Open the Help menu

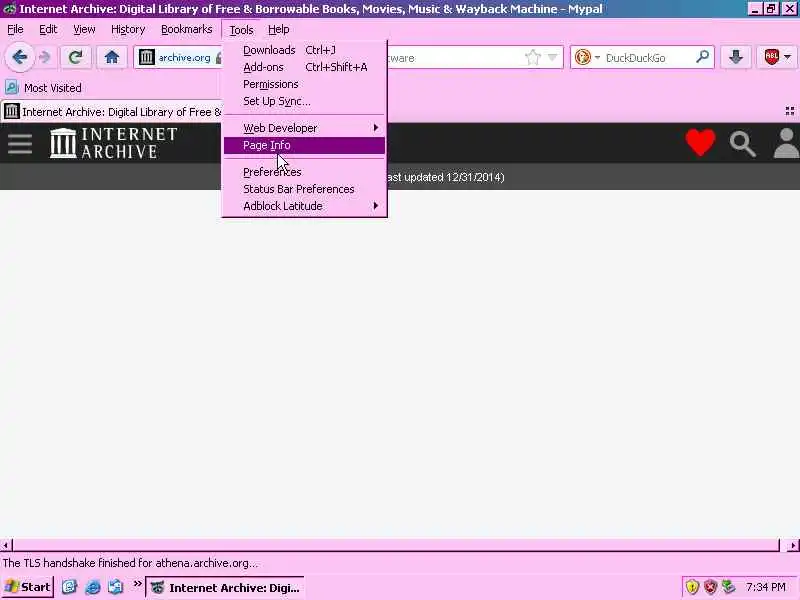(x=279, y=30)
